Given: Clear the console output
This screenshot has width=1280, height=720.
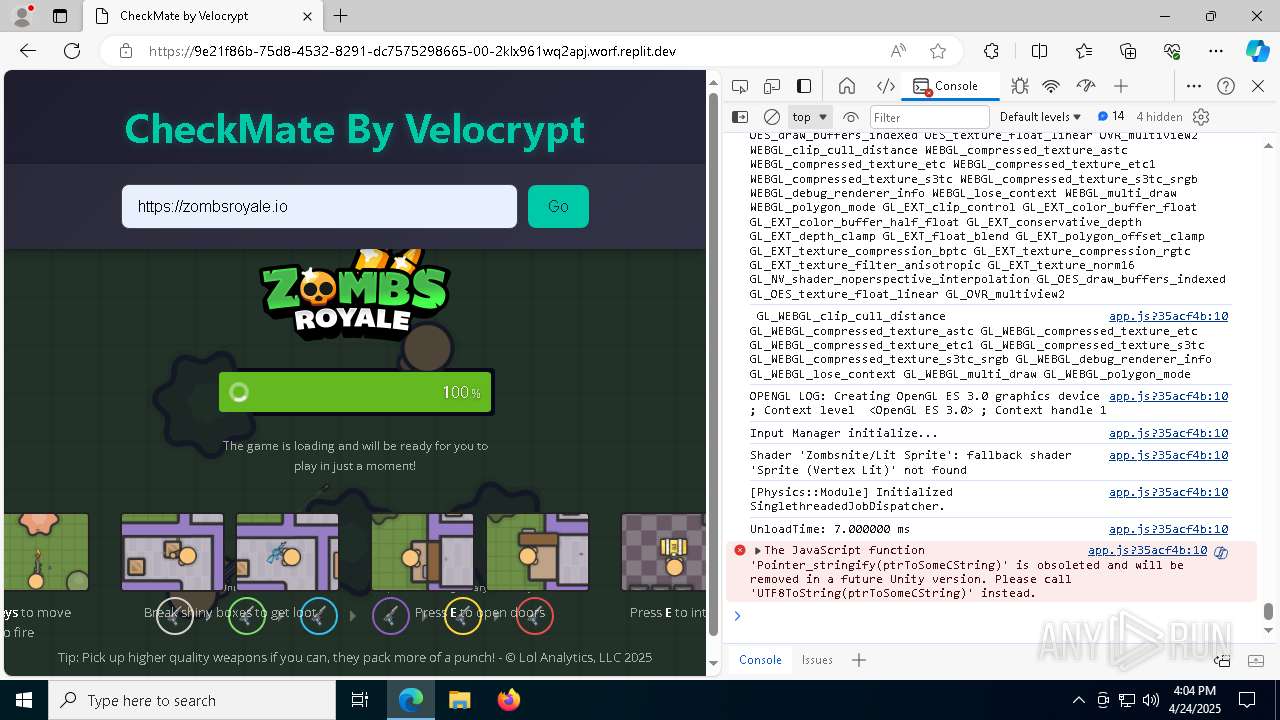Looking at the screenshot, I should 772,117.
